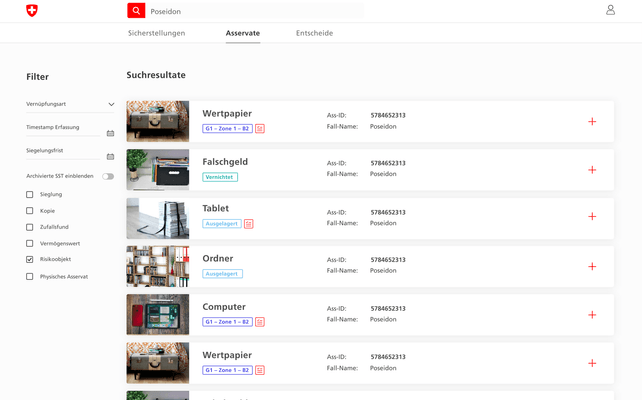Click the Swiss coat of arms logo
642x400 pixels.
32,10
